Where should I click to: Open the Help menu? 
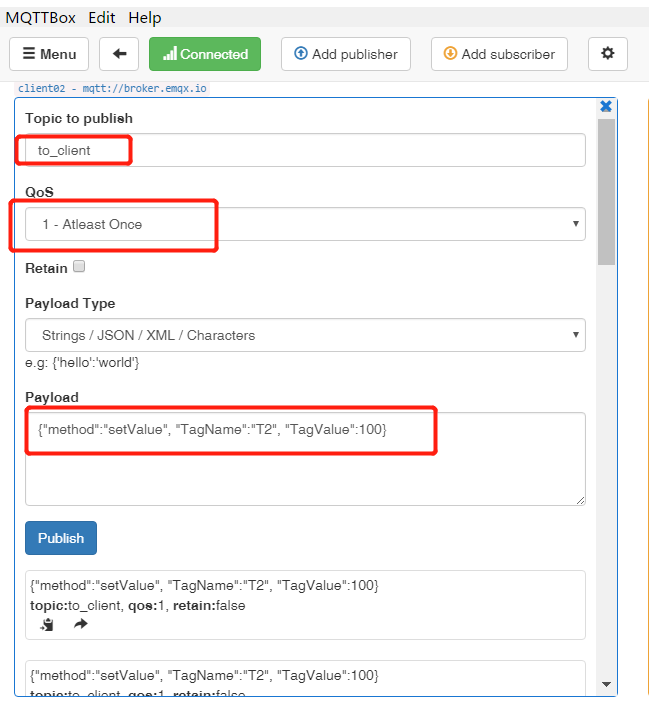145,17
